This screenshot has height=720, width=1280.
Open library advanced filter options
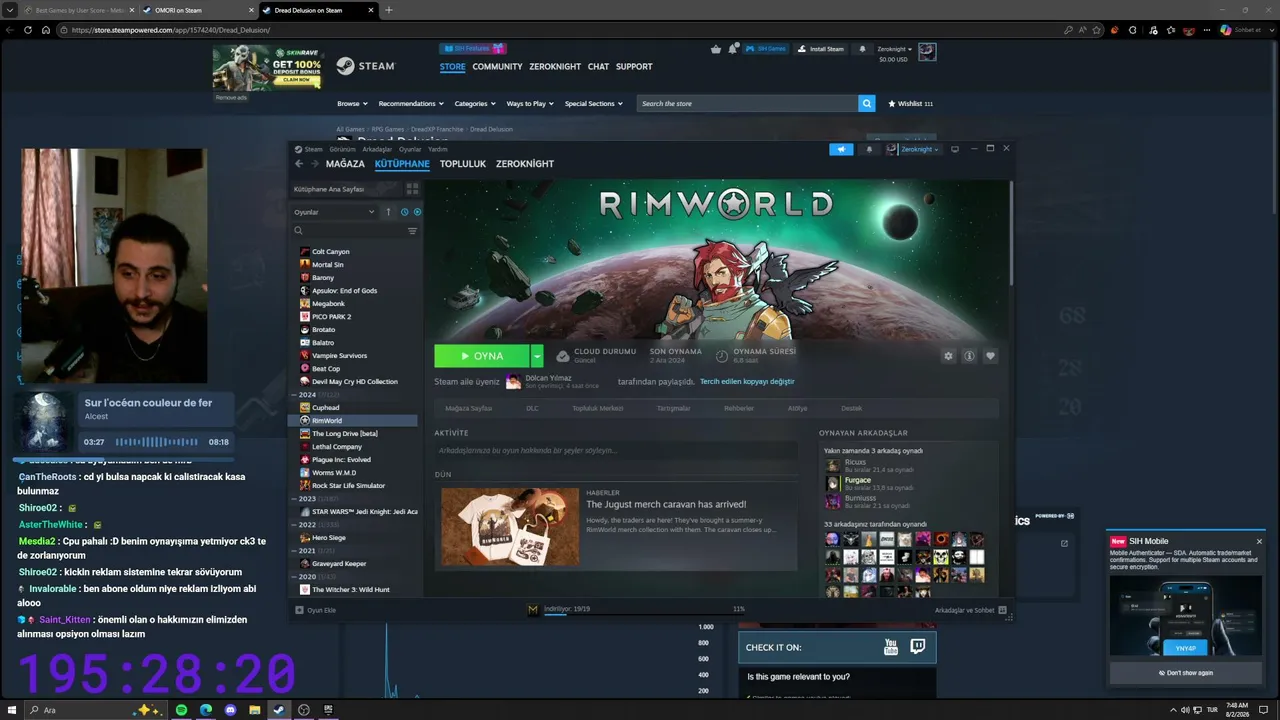(412, 231)
